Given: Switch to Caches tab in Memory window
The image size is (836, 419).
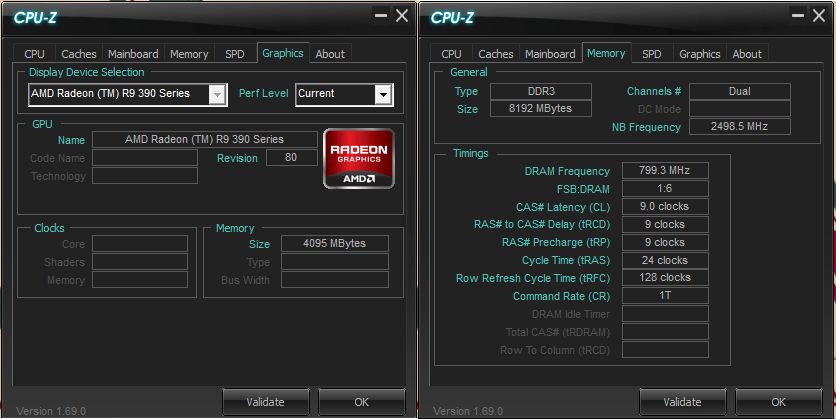Looking at the screenshot, I should click(x=496, y=54).
